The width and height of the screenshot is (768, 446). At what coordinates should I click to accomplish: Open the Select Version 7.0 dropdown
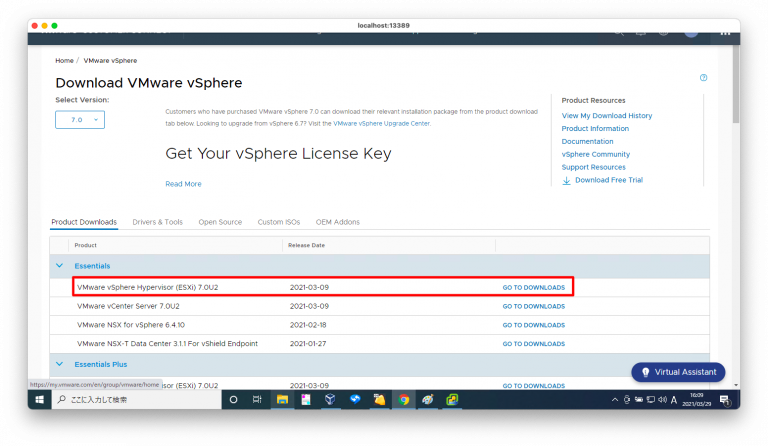(80, 120)
